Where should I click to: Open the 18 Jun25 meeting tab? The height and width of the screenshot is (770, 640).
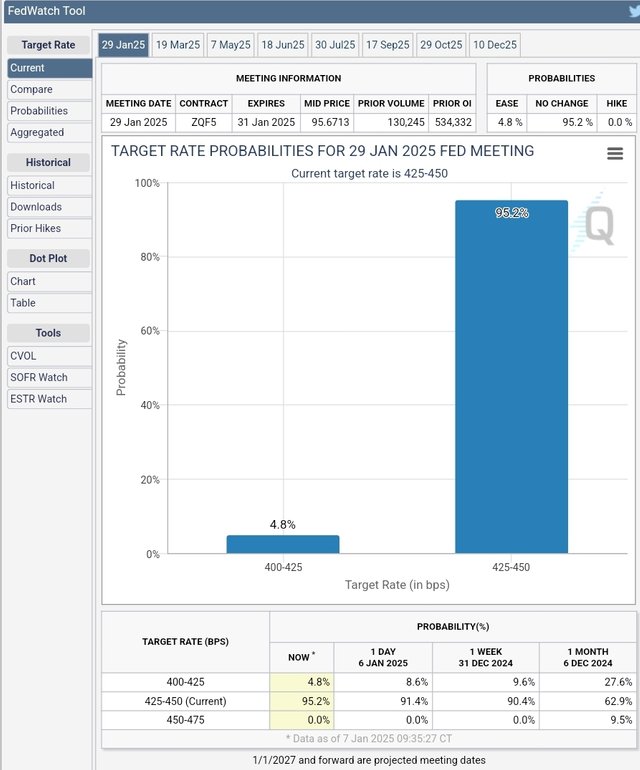[282, 45]
